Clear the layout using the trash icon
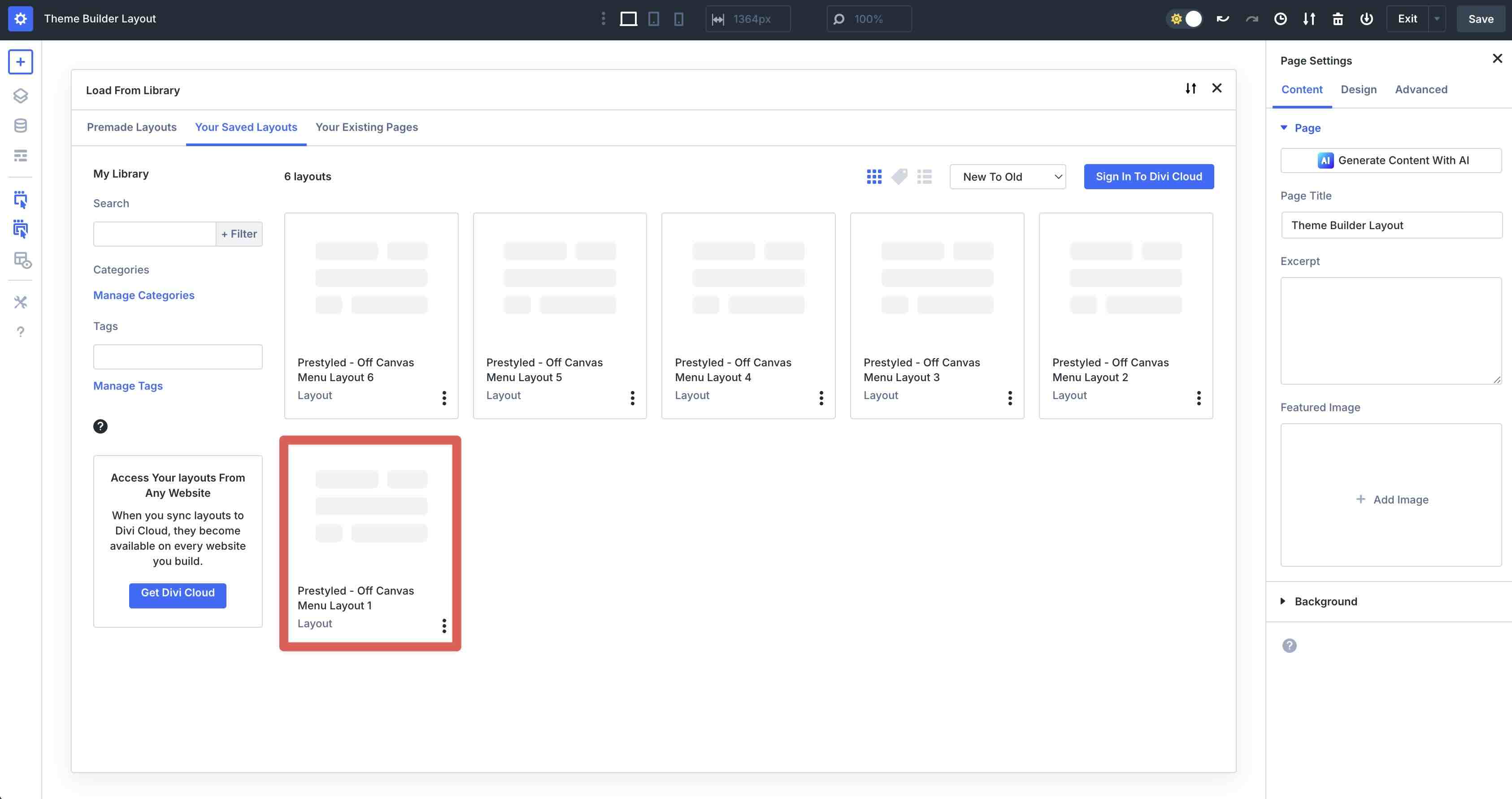The height and width of the screenshot is (799, 1512). coord(1338,18)
